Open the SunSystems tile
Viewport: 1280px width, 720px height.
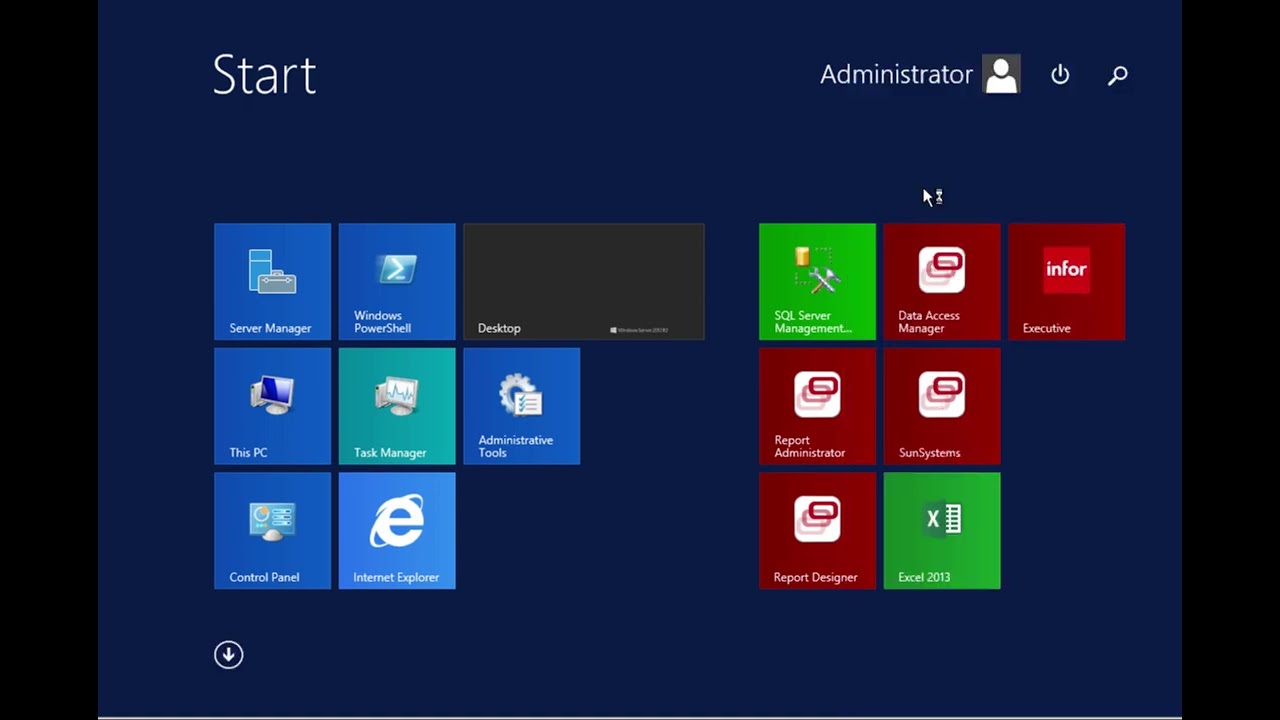tap(942, 406)
